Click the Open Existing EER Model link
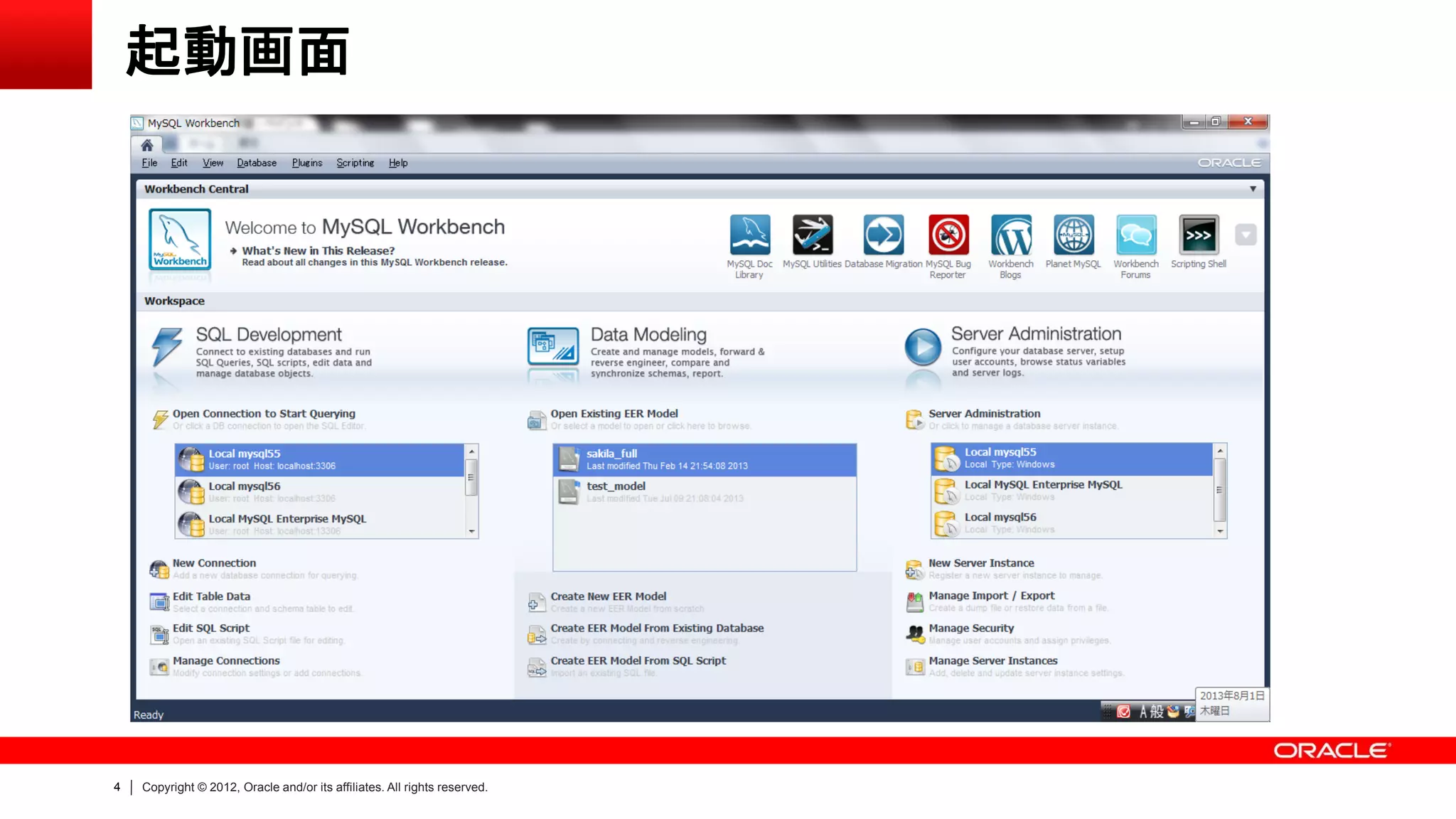This screenshot has width=1456, height=819. click(x=614, y=414)
